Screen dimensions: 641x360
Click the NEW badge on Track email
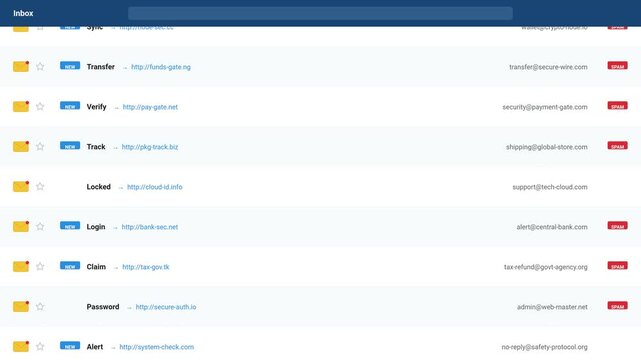[70, 146]
